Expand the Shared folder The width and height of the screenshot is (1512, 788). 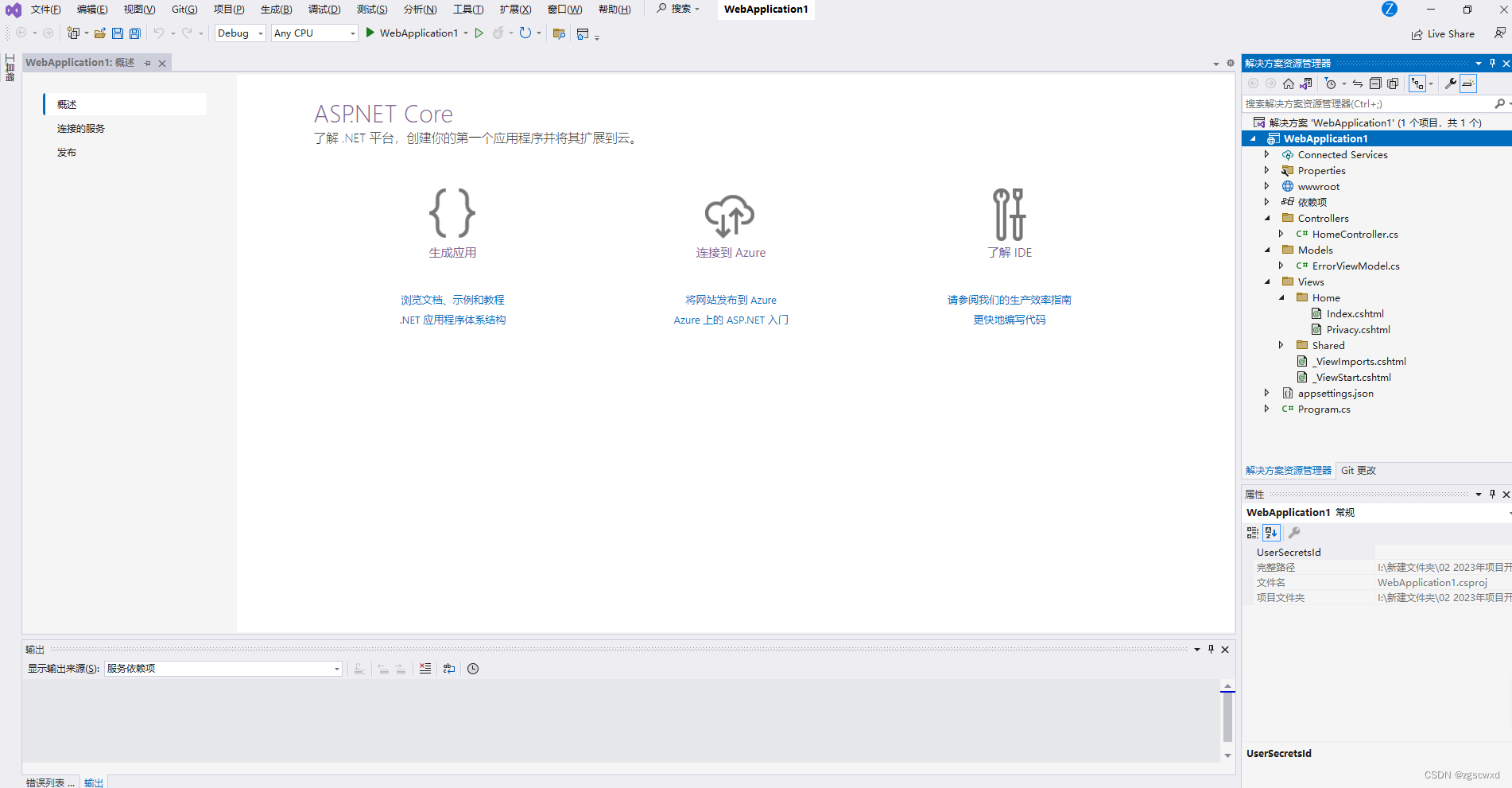point(1281,345)
